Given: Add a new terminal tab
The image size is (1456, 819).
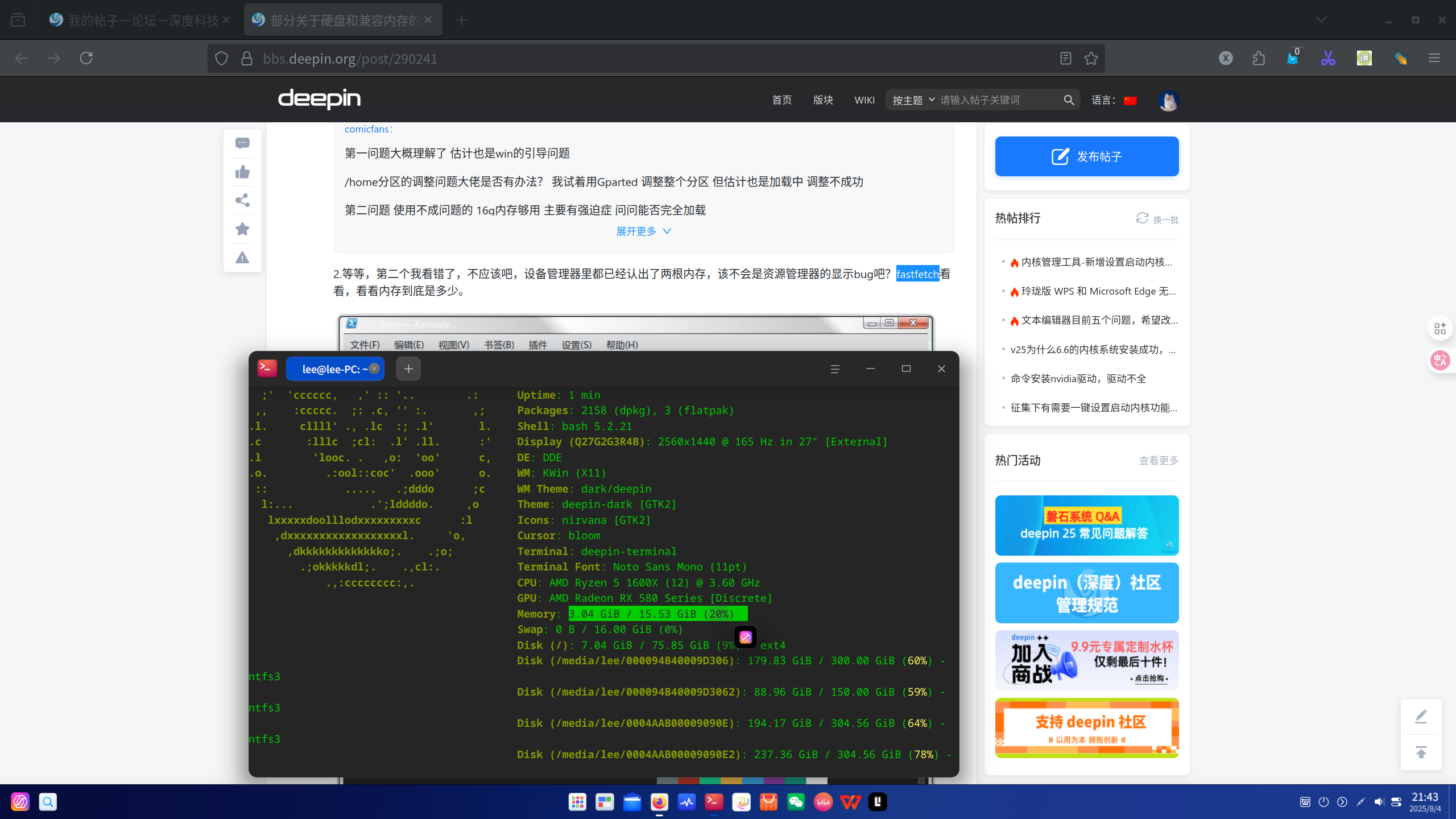Looking at the screenshot, I should coord(408,369).
